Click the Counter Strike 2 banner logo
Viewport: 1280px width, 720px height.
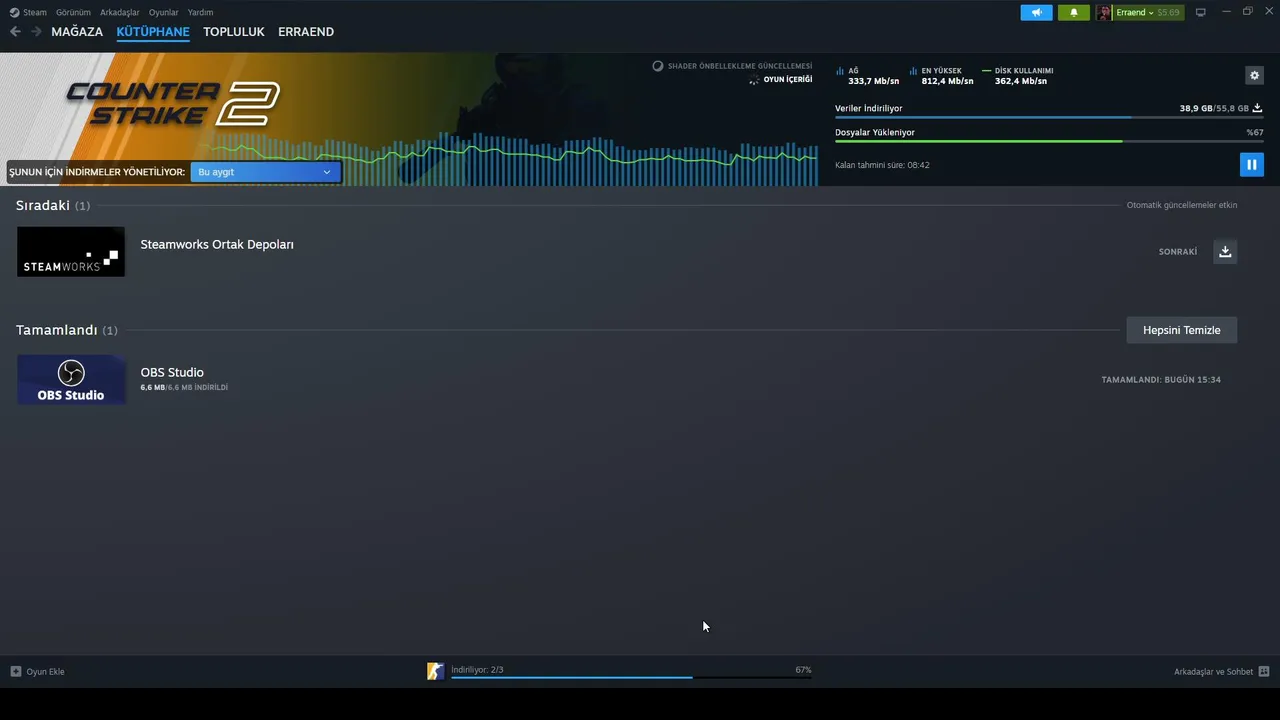(172, 103)
